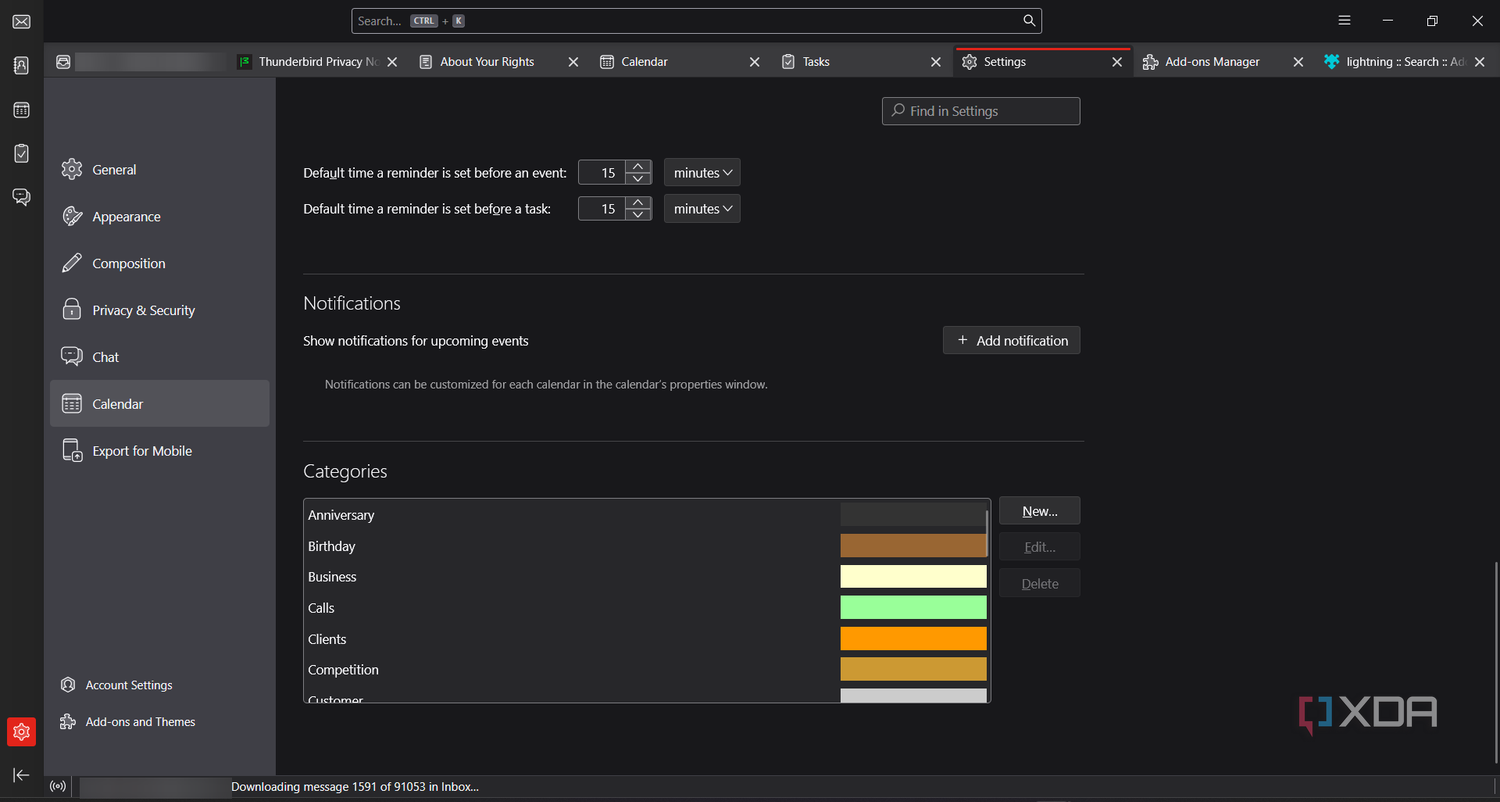
Task: Click the settings page vertical scrollbar
Action: (x=1496, y=662)
